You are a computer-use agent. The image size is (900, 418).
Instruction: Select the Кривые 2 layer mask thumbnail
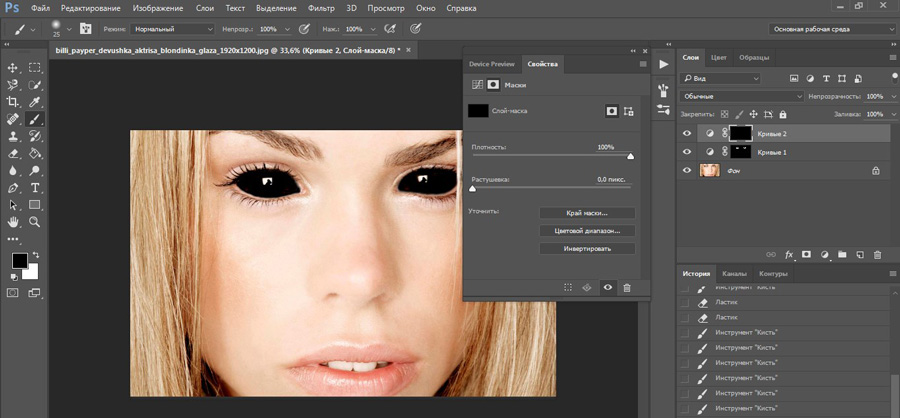[x=740, y=133]
